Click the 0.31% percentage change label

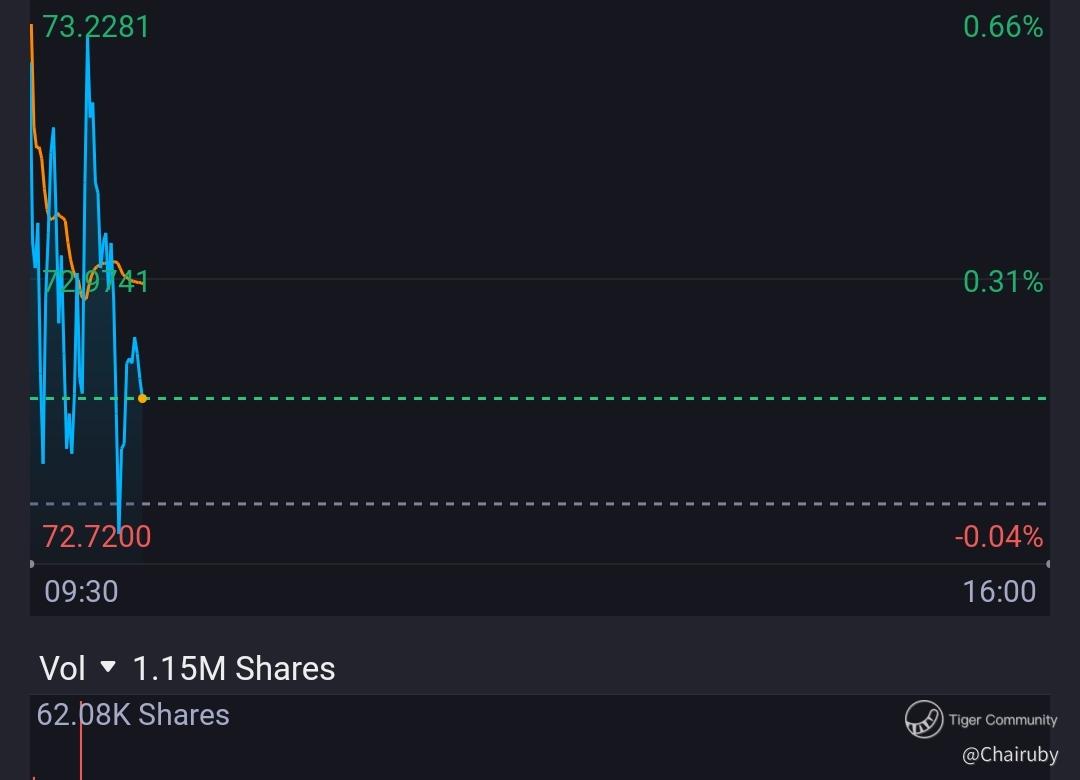click(1002, 282)
